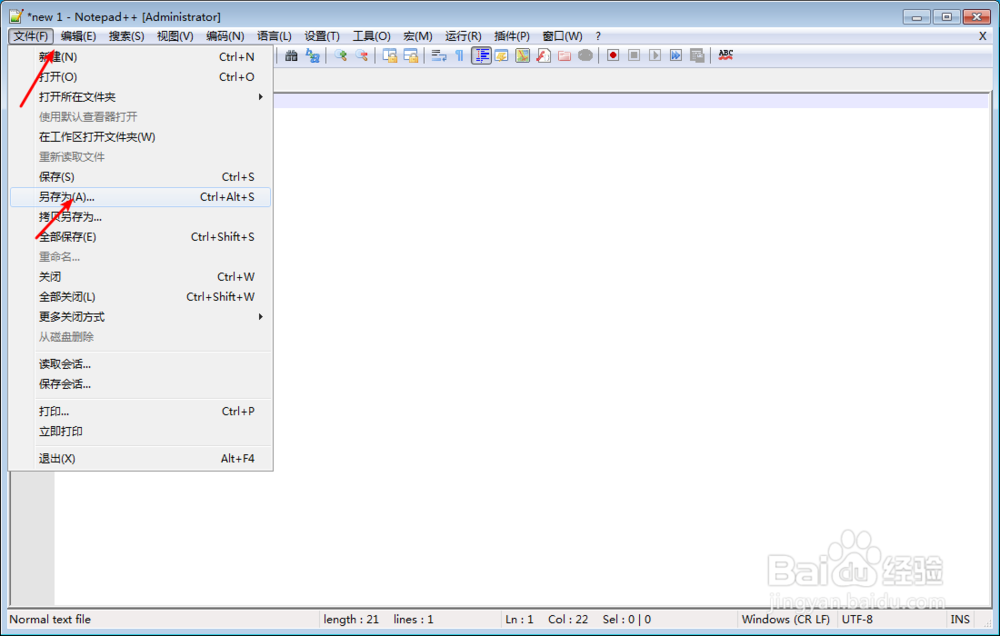Open the 语言(L) menu
1000x636 pixels.
[x=274, y=36]
